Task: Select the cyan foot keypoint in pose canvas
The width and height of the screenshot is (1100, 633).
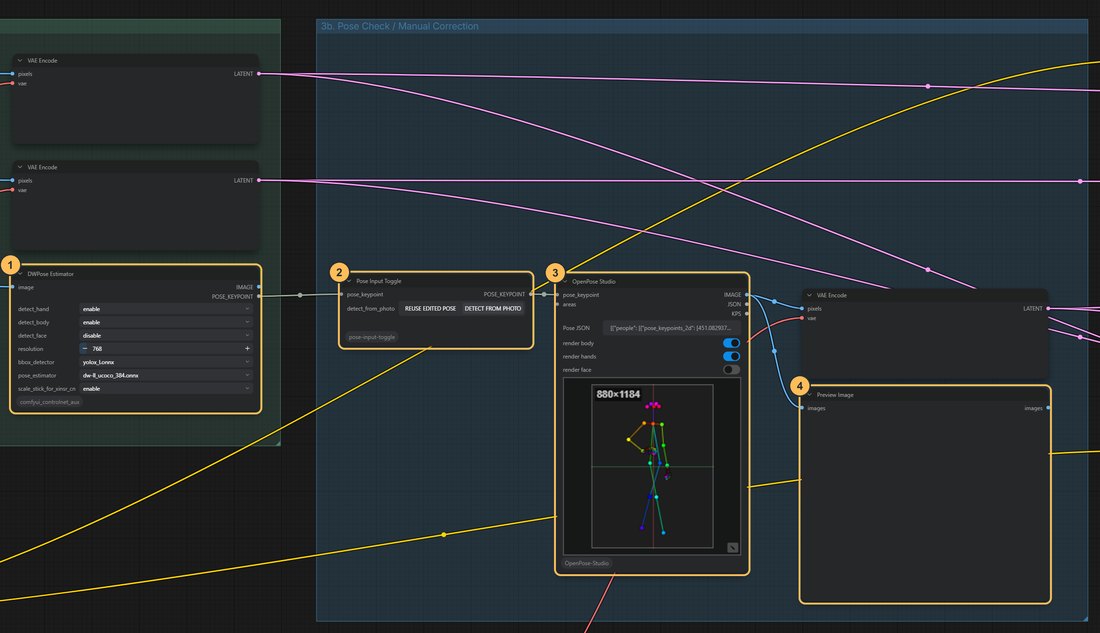Action: [x=663, y=533]
